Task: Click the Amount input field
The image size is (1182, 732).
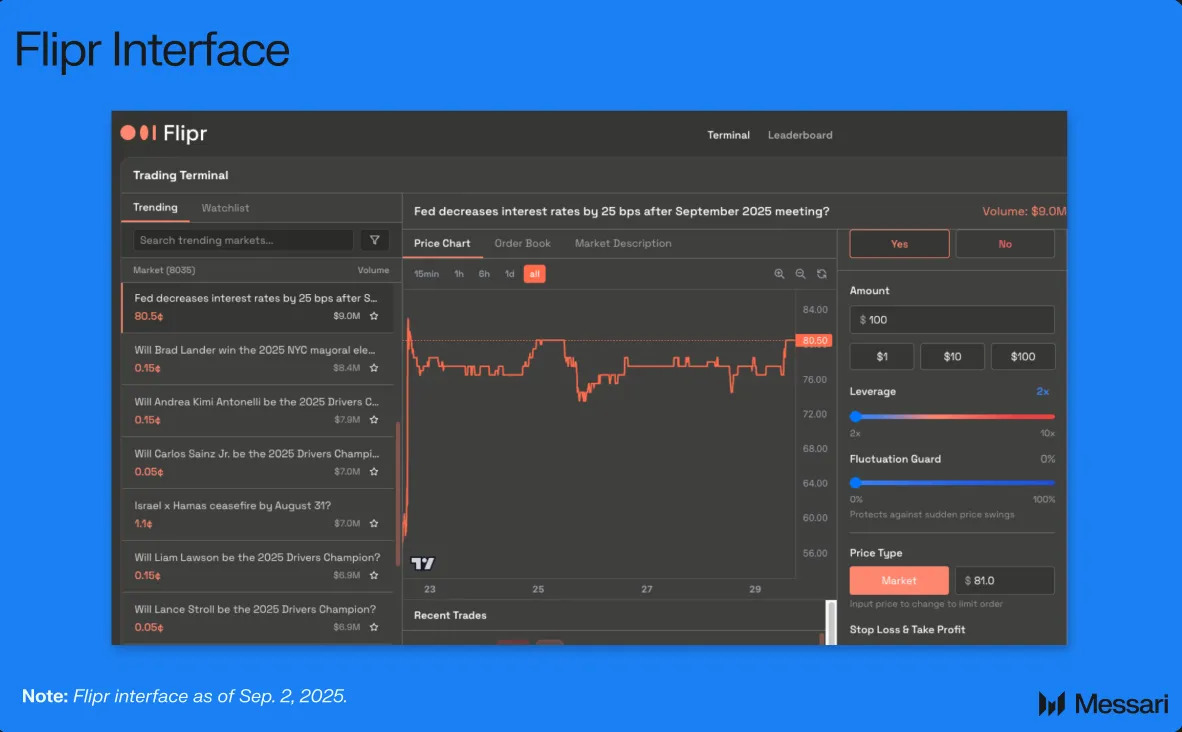Action: (x=951, y=319)
